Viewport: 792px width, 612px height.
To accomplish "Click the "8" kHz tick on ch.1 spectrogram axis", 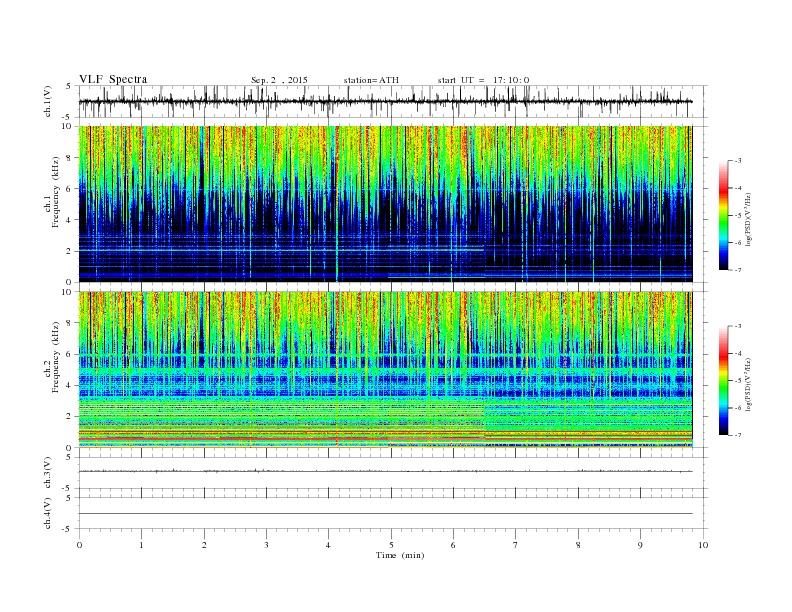I will click(x=69, y=158).
